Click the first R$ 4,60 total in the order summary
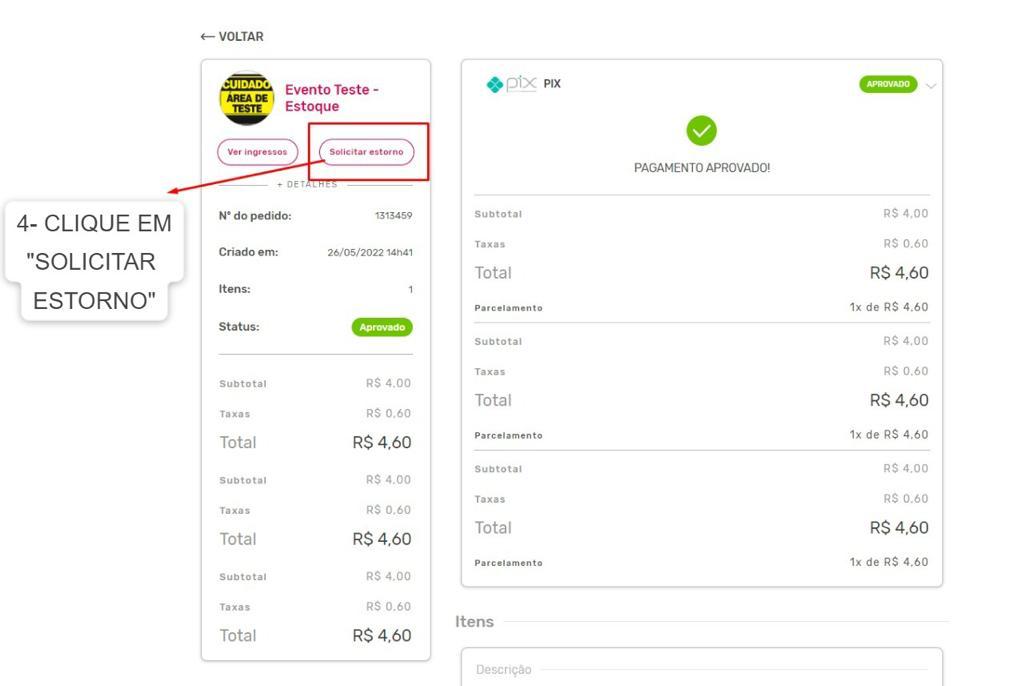 tap(382, 442)
